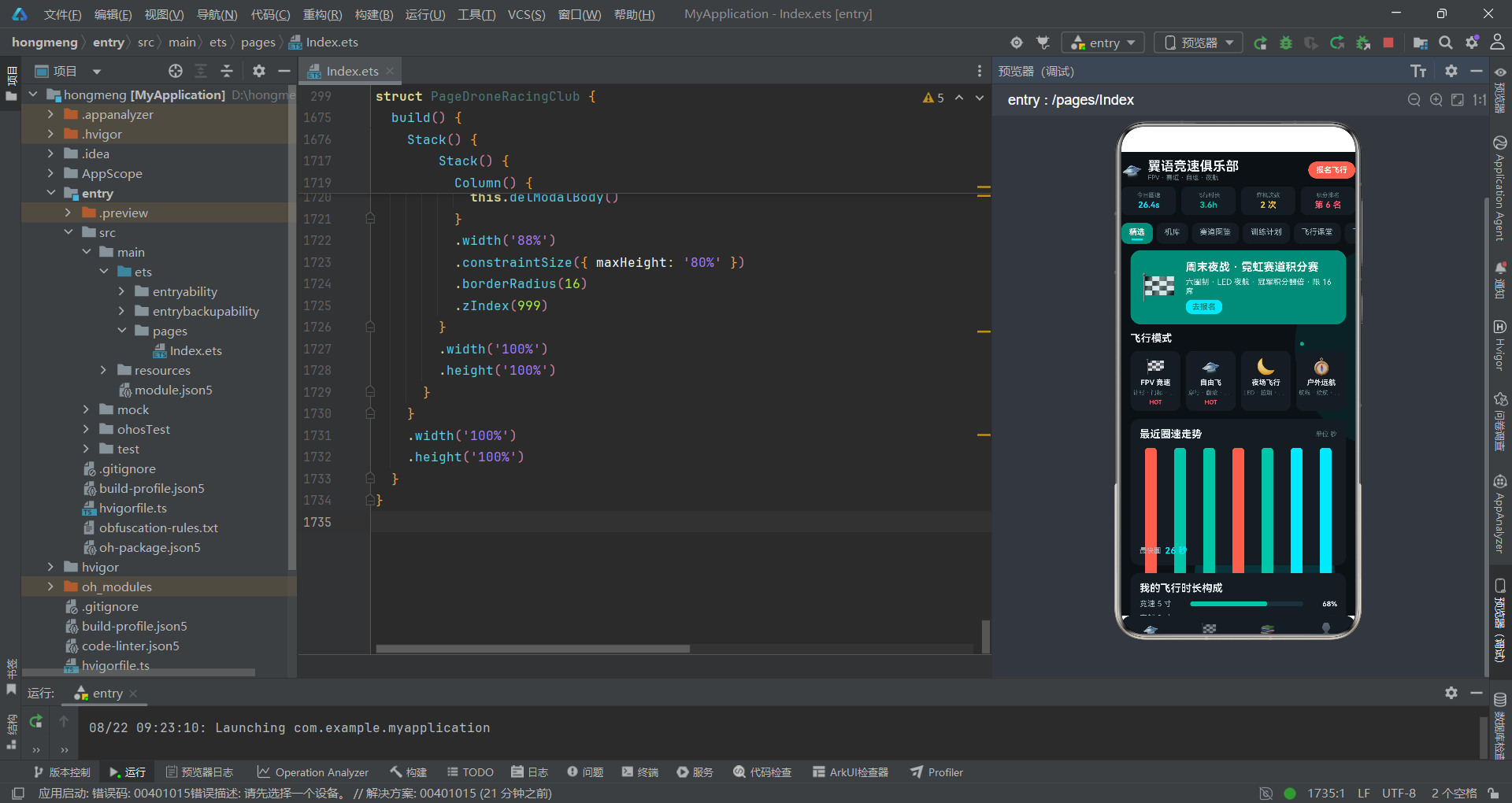The image size is (1512, 803).
Task: Toggle the 预览器 eye button on right sidebar
Action: tap(1500, 89)
